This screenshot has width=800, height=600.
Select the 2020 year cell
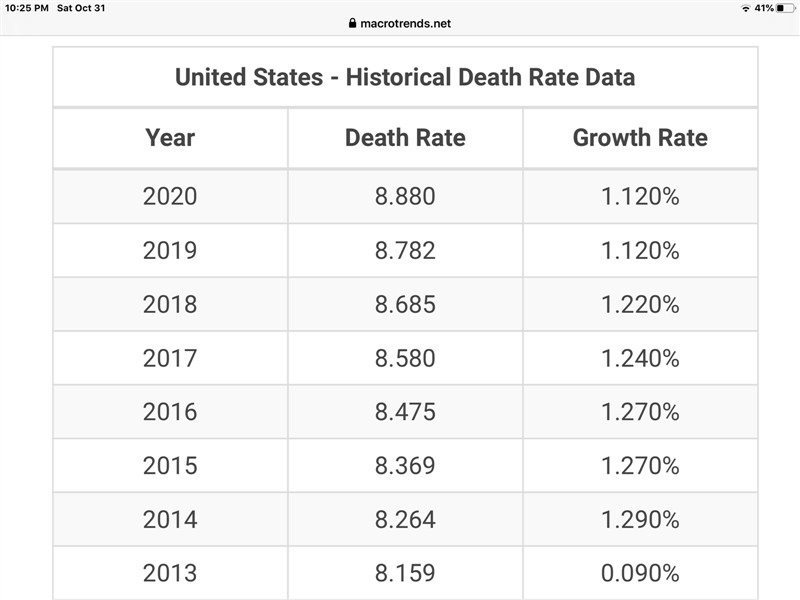pyautogui.click(x=170, y=196)
